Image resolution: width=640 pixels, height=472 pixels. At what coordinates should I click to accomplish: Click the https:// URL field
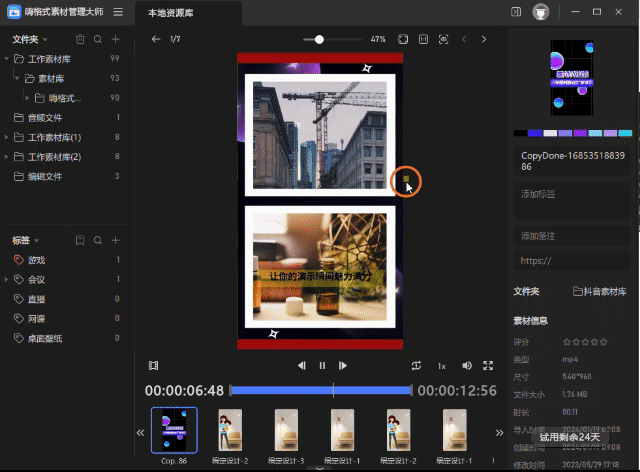[571, 260]
